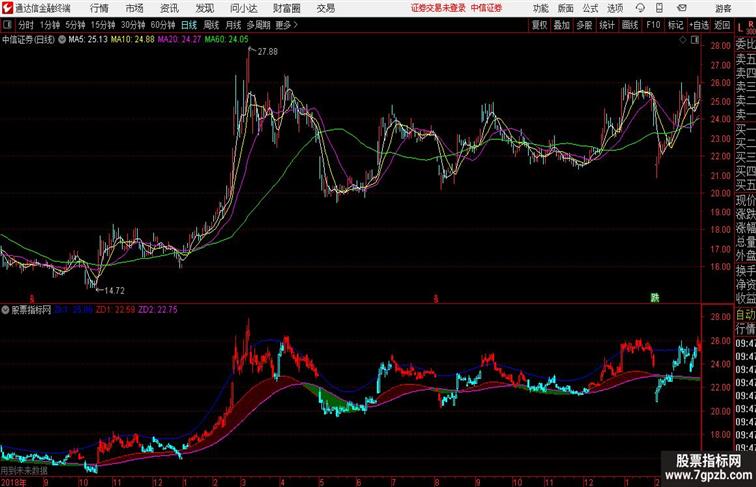This screenshot has width=756, height=487.
Task: Open the 股票指标网 indicator round icon
Action: click(x=5, y=310)
